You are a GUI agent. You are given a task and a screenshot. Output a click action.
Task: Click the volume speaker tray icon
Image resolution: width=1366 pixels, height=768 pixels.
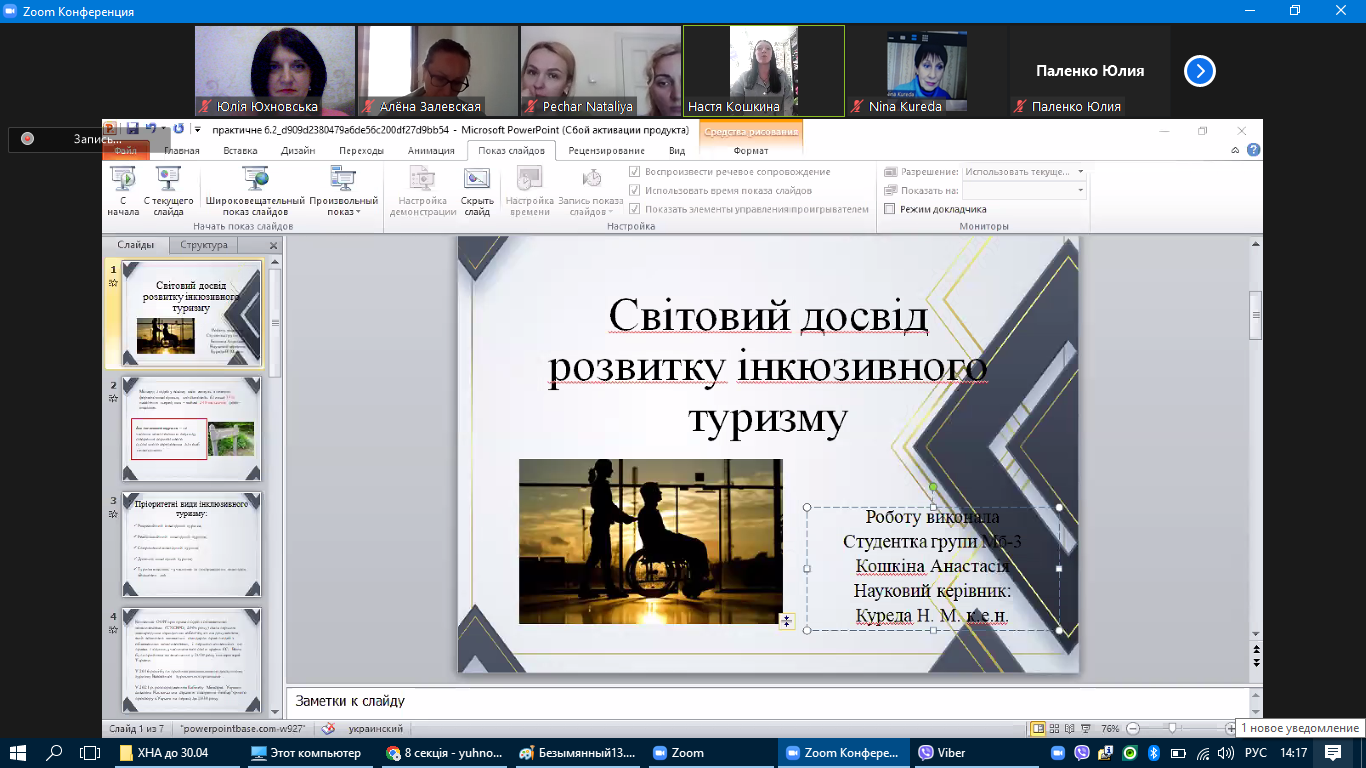pyautogui.click(x=1224, y=753)
